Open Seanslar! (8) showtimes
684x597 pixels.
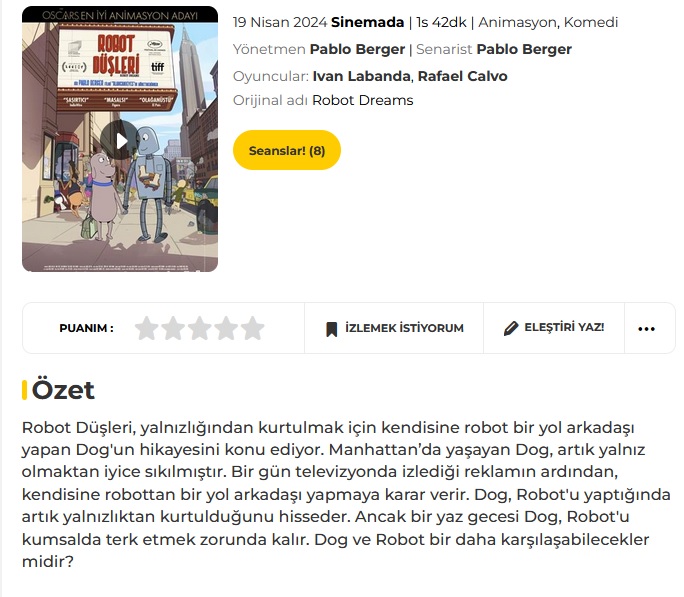pyautogui.click(x=287, y=150)
